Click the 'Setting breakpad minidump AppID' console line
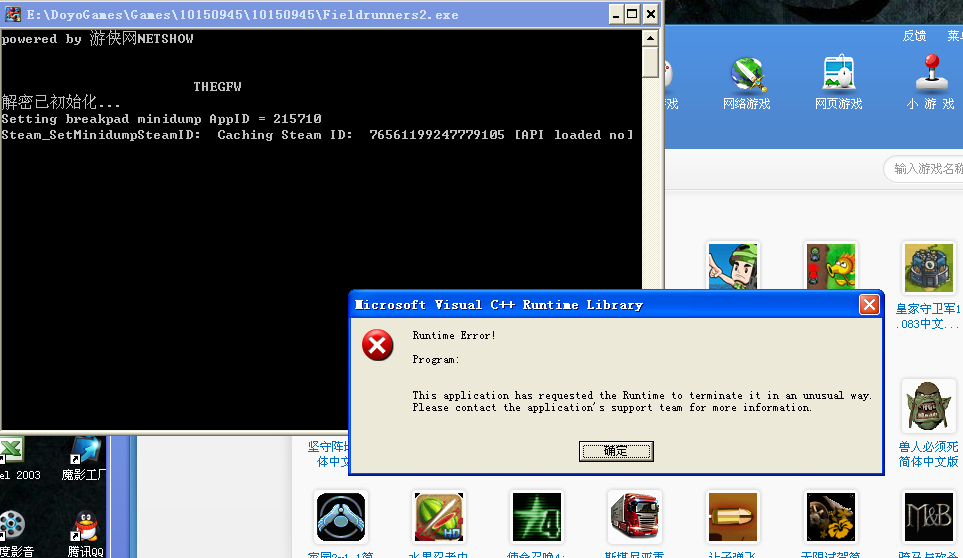 (162, 119)
